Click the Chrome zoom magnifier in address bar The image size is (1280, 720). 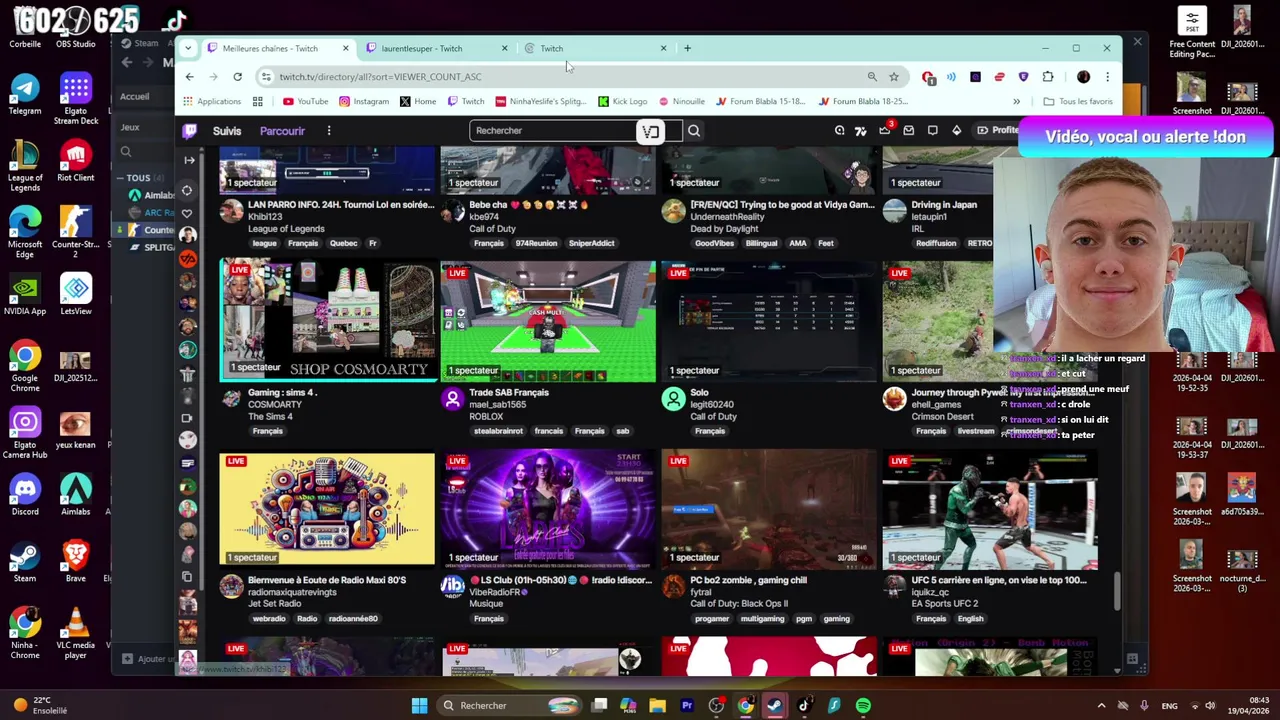click(x=872, y=77)
